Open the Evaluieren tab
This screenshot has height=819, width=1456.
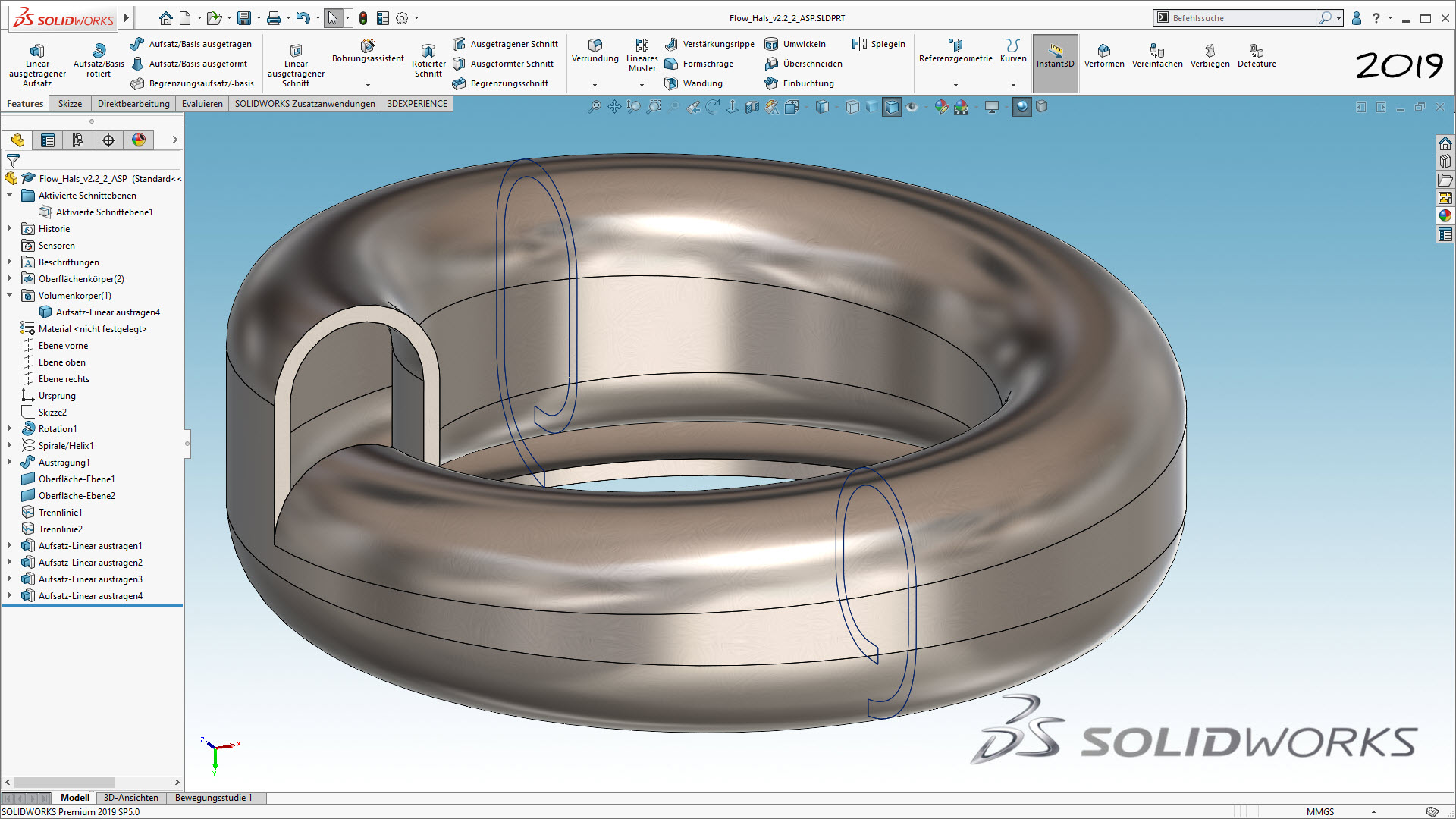point(202,104)
